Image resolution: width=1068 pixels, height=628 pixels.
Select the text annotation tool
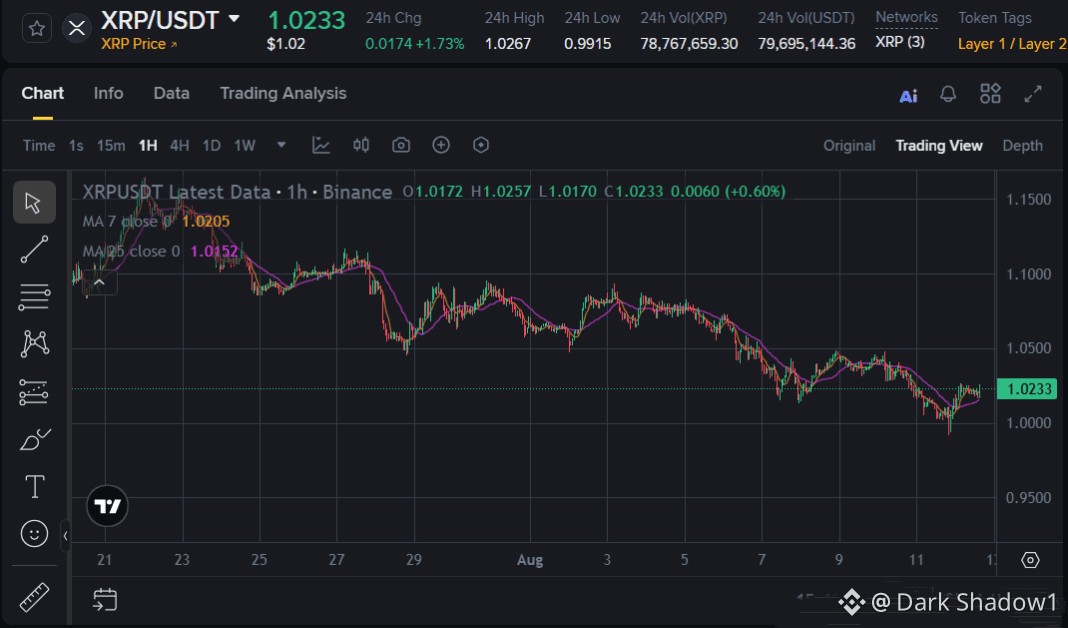coord(35,486)
